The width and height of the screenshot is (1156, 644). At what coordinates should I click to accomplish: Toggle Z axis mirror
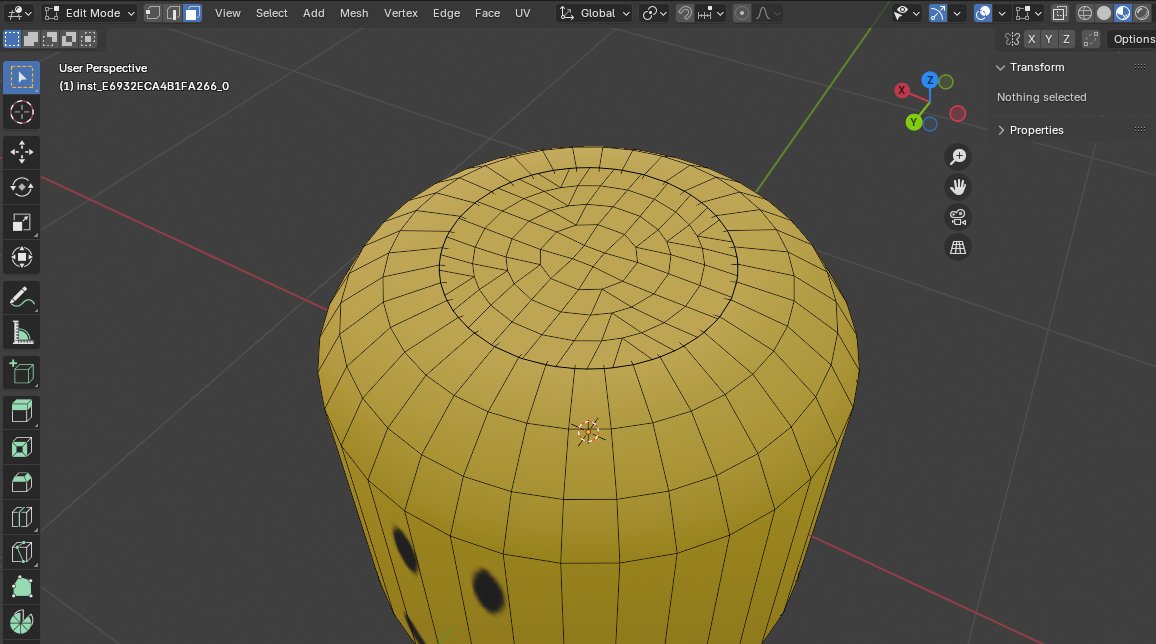click(1066, 39)
